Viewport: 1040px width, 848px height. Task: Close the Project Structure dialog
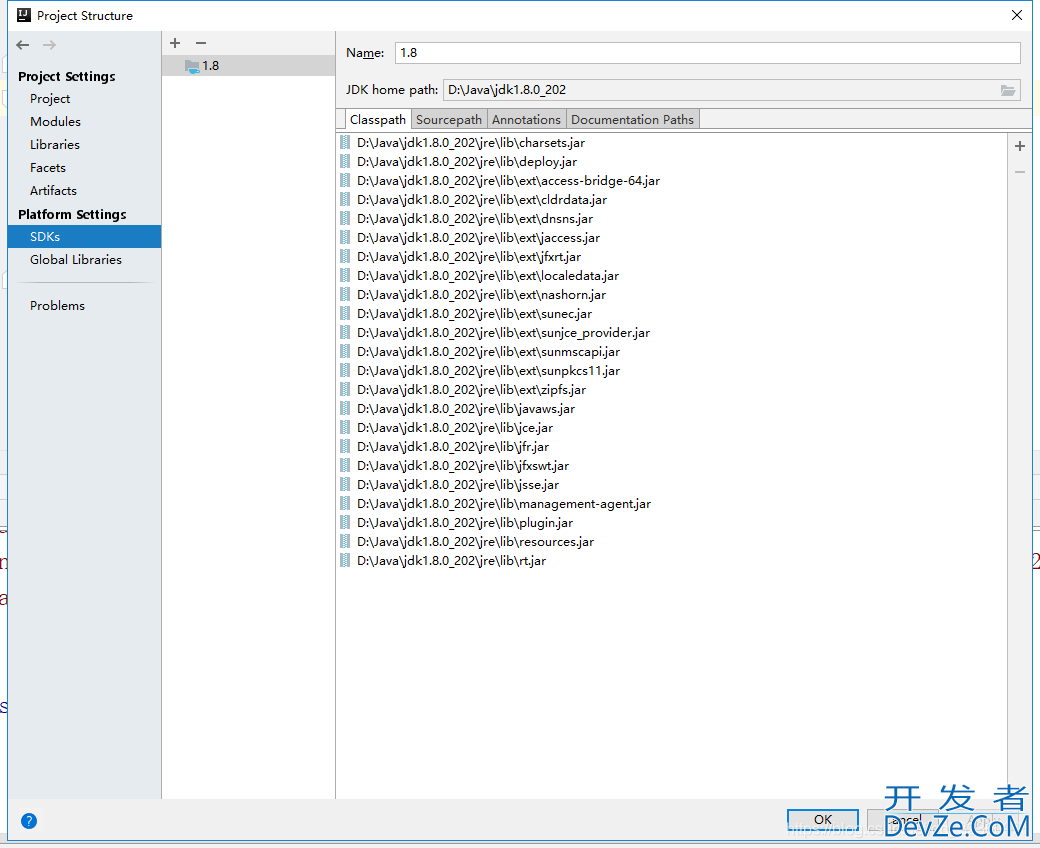tap(1017, 15)
